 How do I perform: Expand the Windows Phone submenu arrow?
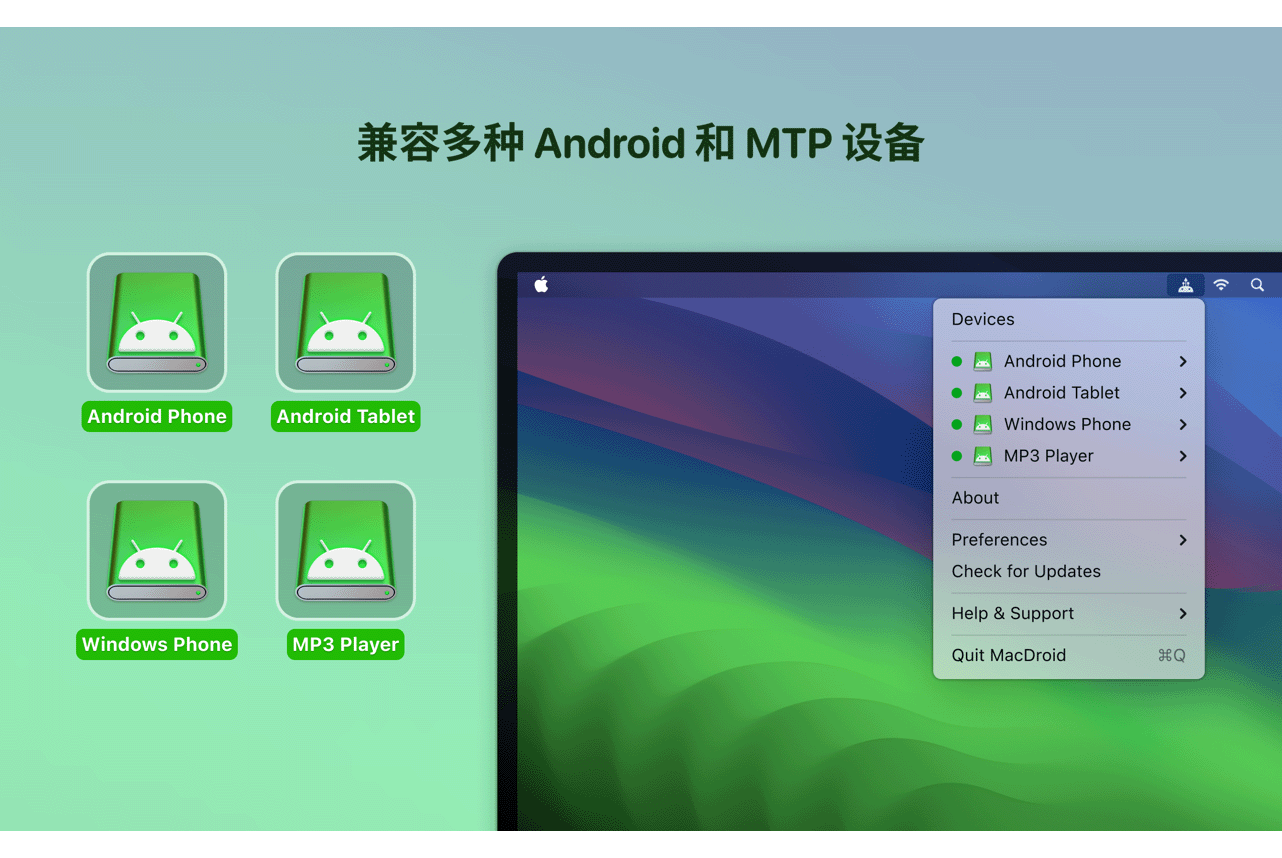pos(1183,424)
